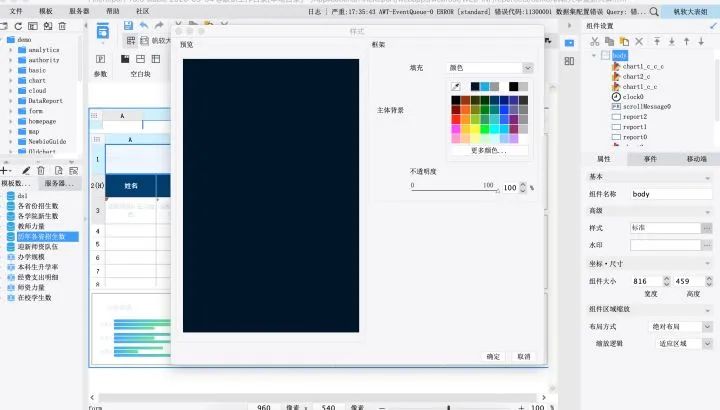Click the undo arrow icon
Image resolution: width=720 pixels, height=410 pixels.
(x=144, y=26)
